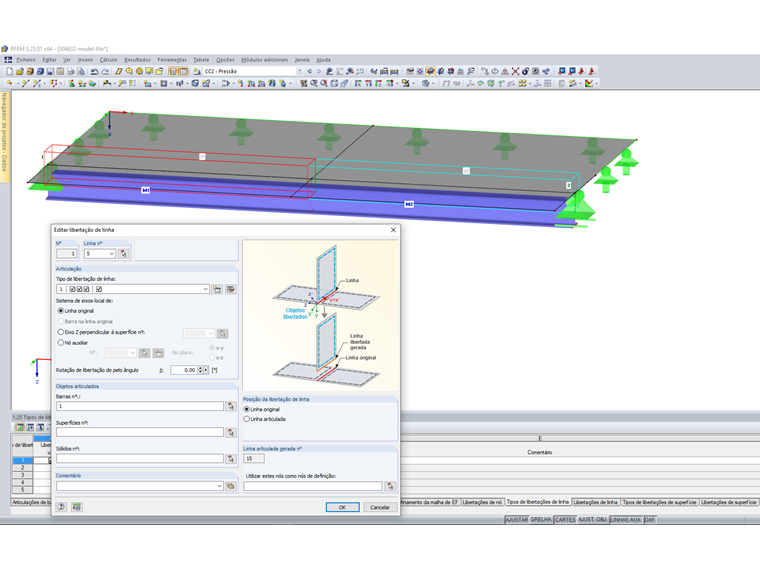The height and width of the screenshot is (570, 760).
Task: Switch to Libertações de nó tab
Action: (x=482, y=502)
